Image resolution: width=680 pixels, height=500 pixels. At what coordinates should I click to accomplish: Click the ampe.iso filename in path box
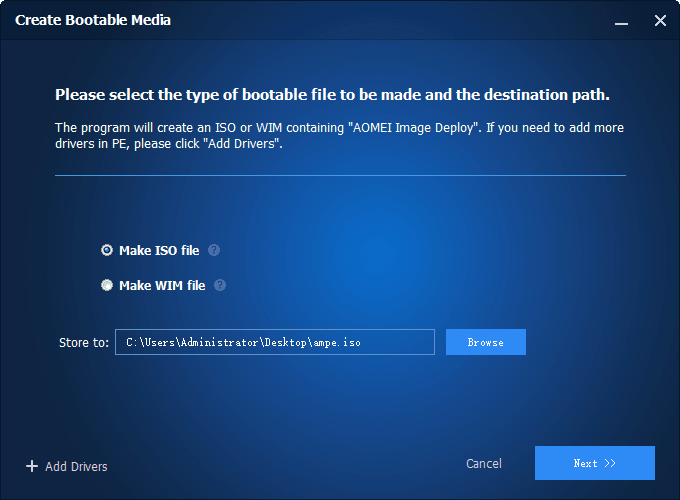(x=338, y=342)
